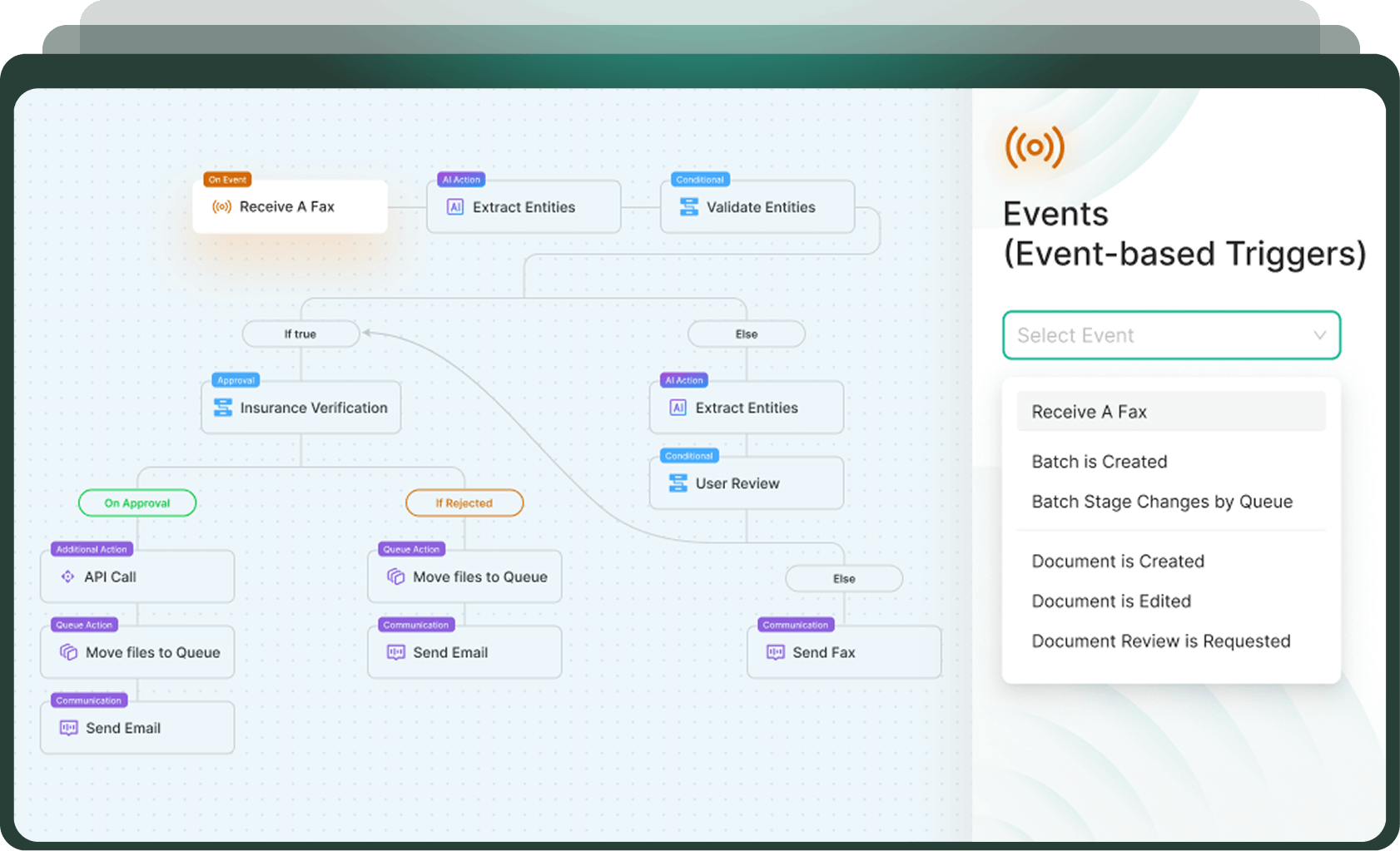Click the Insurance Verification node icon
This screenshot has height=851, width=1400.
point(223,408)
